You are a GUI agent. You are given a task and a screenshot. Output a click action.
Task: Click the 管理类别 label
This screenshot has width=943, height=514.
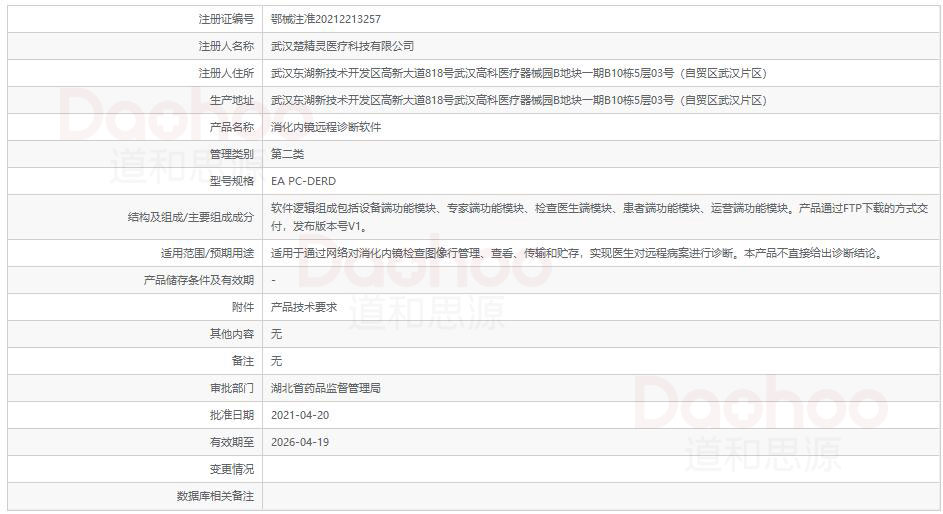coord(232,155)
